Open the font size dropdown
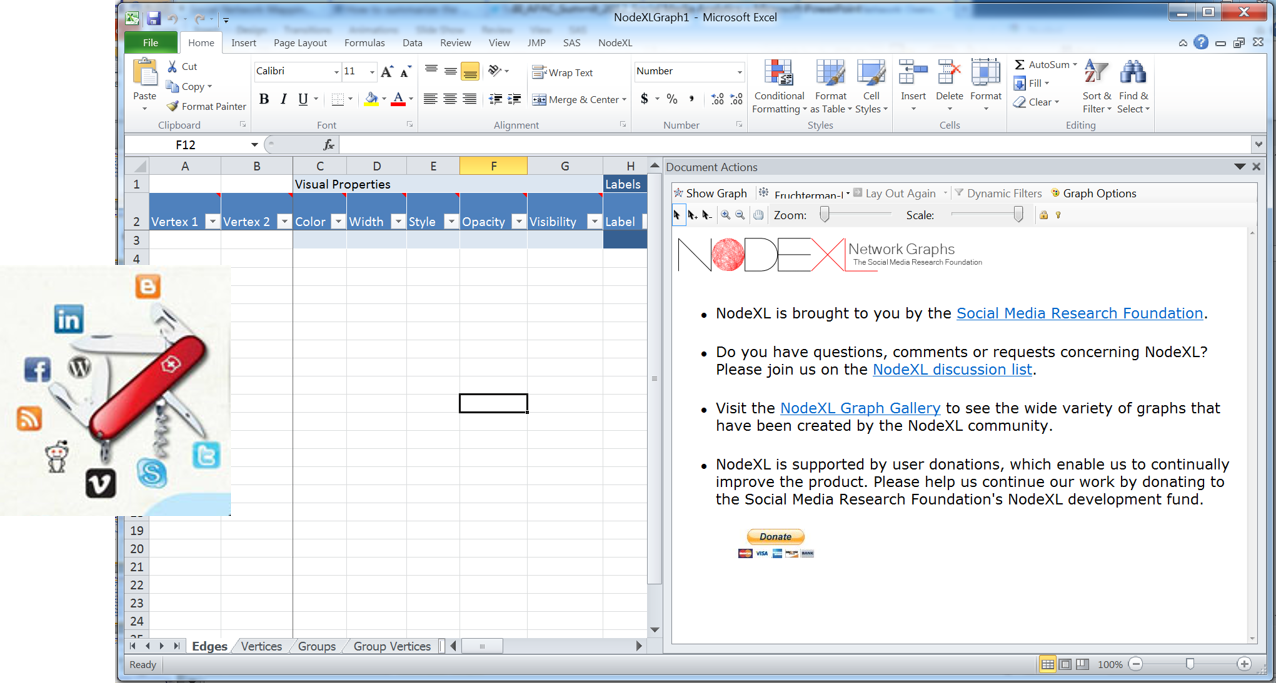Image resolution: width=1276 pixels, height=683 pixels. [372, 72]
